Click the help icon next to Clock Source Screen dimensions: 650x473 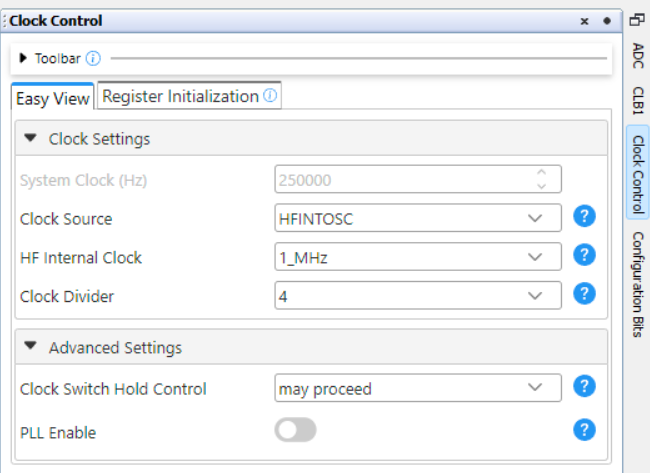(584, 216)
